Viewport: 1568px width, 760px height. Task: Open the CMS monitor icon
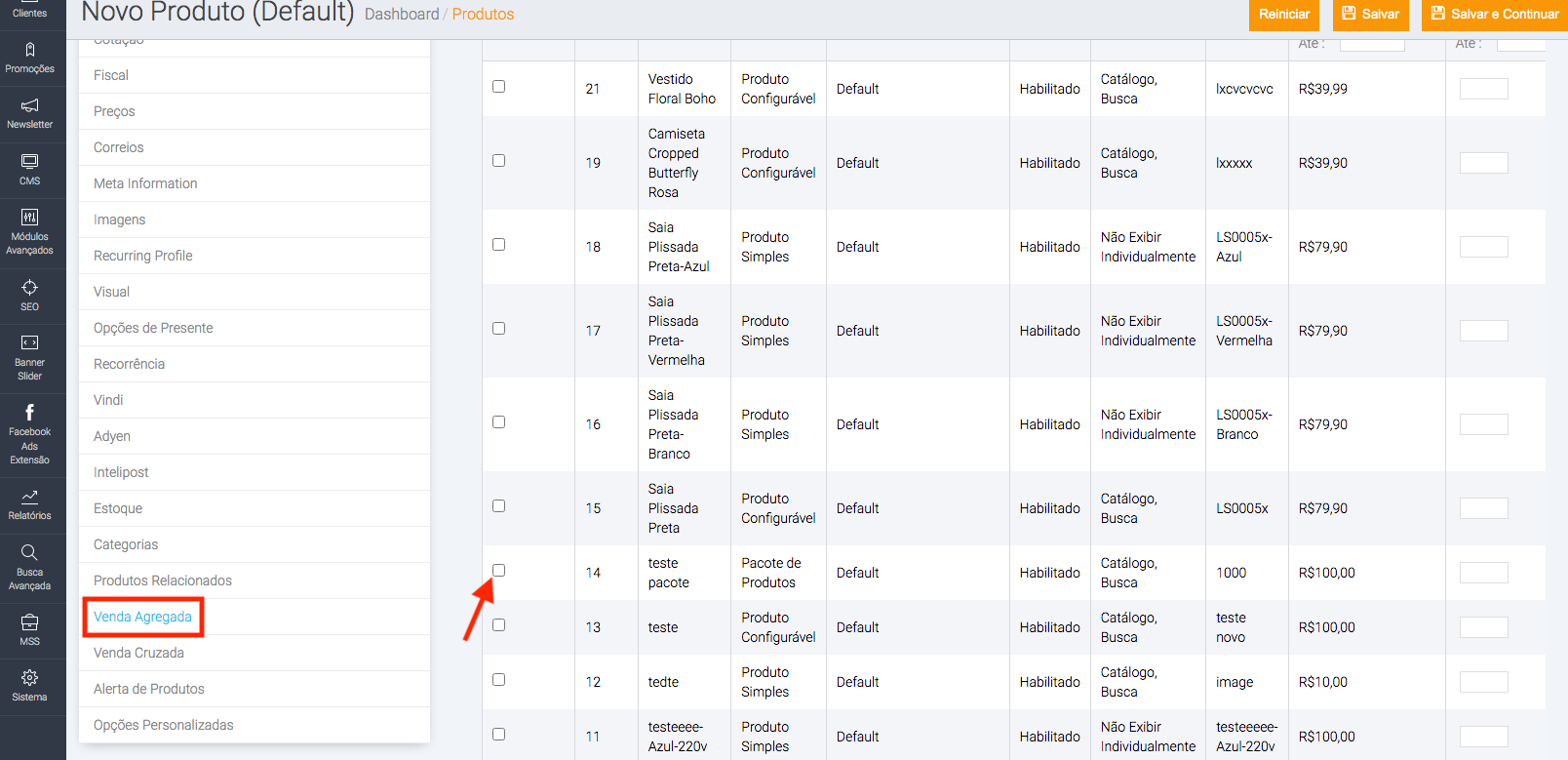(x=30, y=161)
